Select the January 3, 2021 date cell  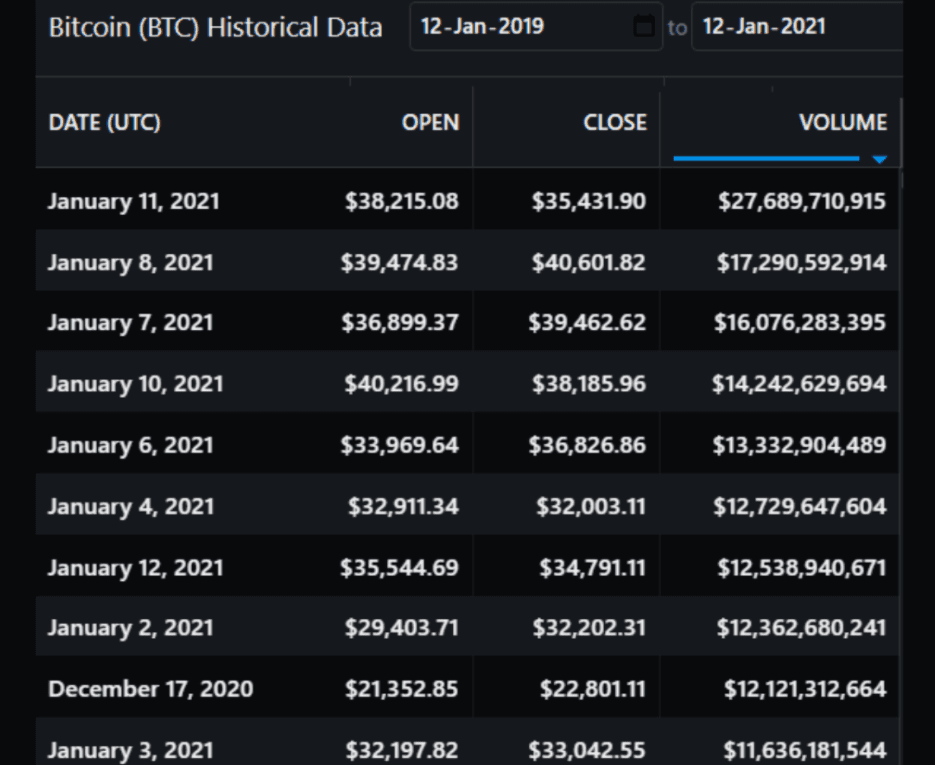(x=131, y=749)
